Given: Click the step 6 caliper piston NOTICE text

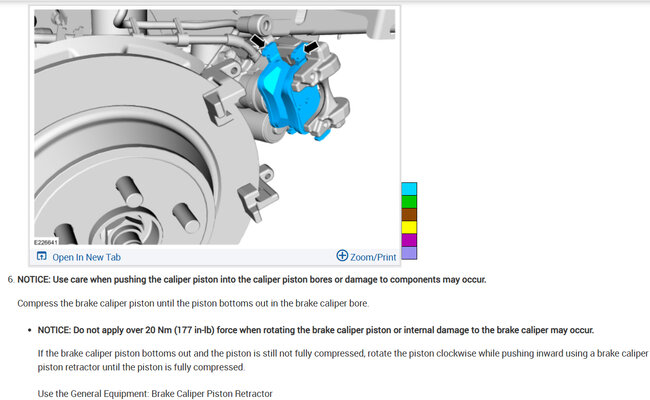Looking at the screenshot, I should 252,280.
